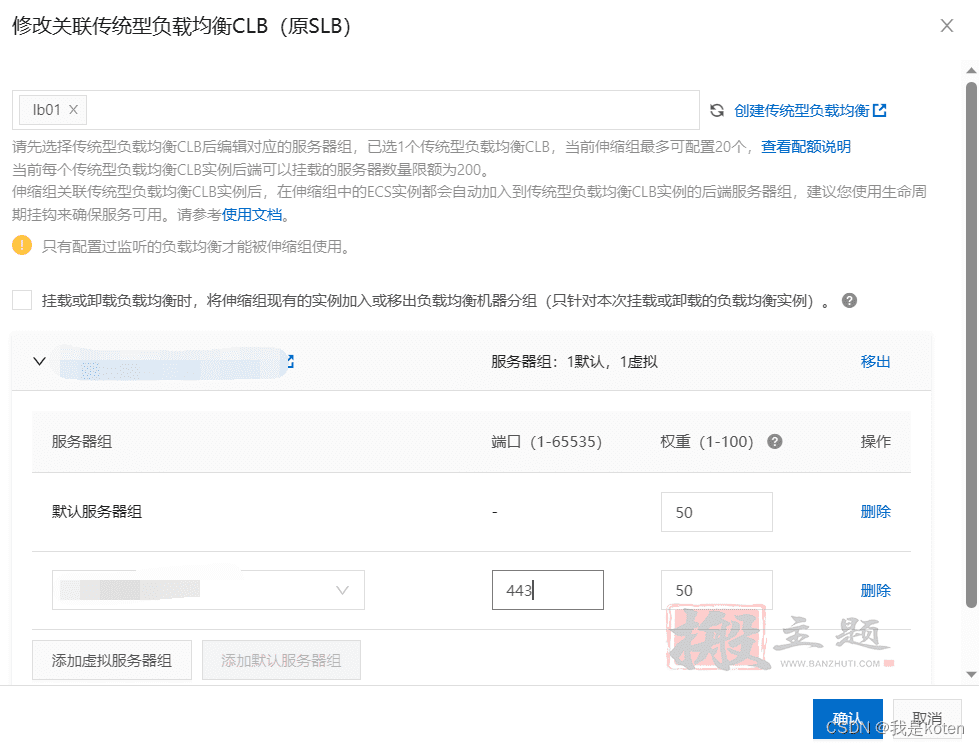Image resolution: width=979 pixels, height=746 pixels.
Task: Open the external link icon beside instance name
Action: (290, 361)
